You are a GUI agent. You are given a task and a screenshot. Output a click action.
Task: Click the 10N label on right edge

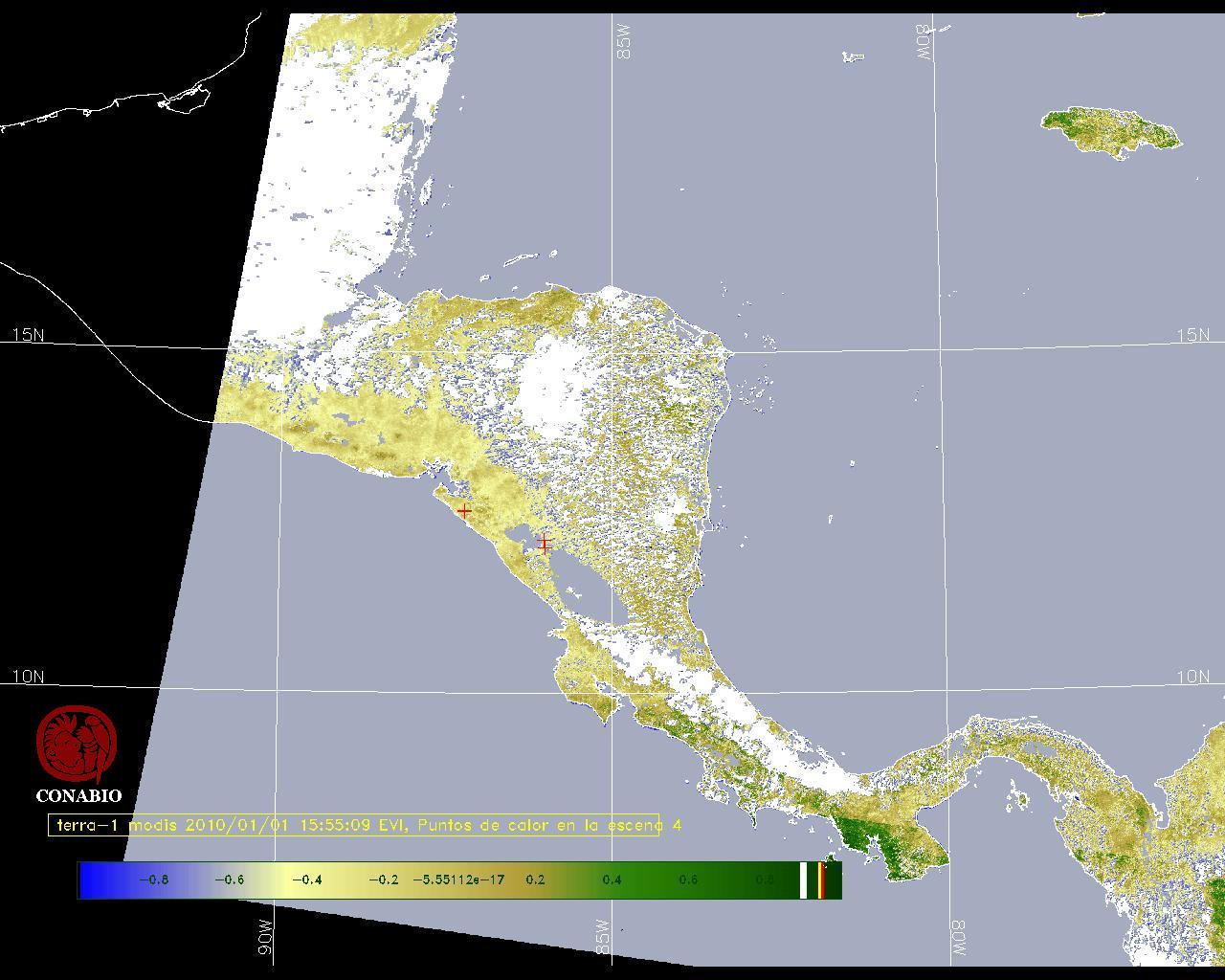[1192, 677]
